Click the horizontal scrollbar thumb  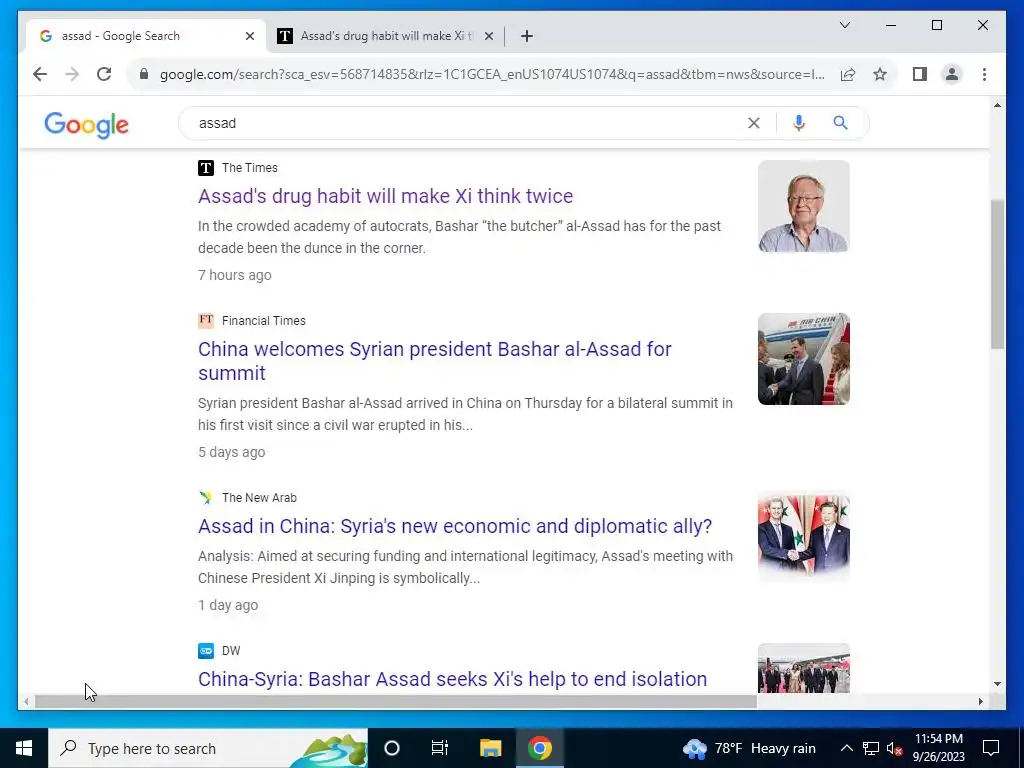tap(396, 701)
